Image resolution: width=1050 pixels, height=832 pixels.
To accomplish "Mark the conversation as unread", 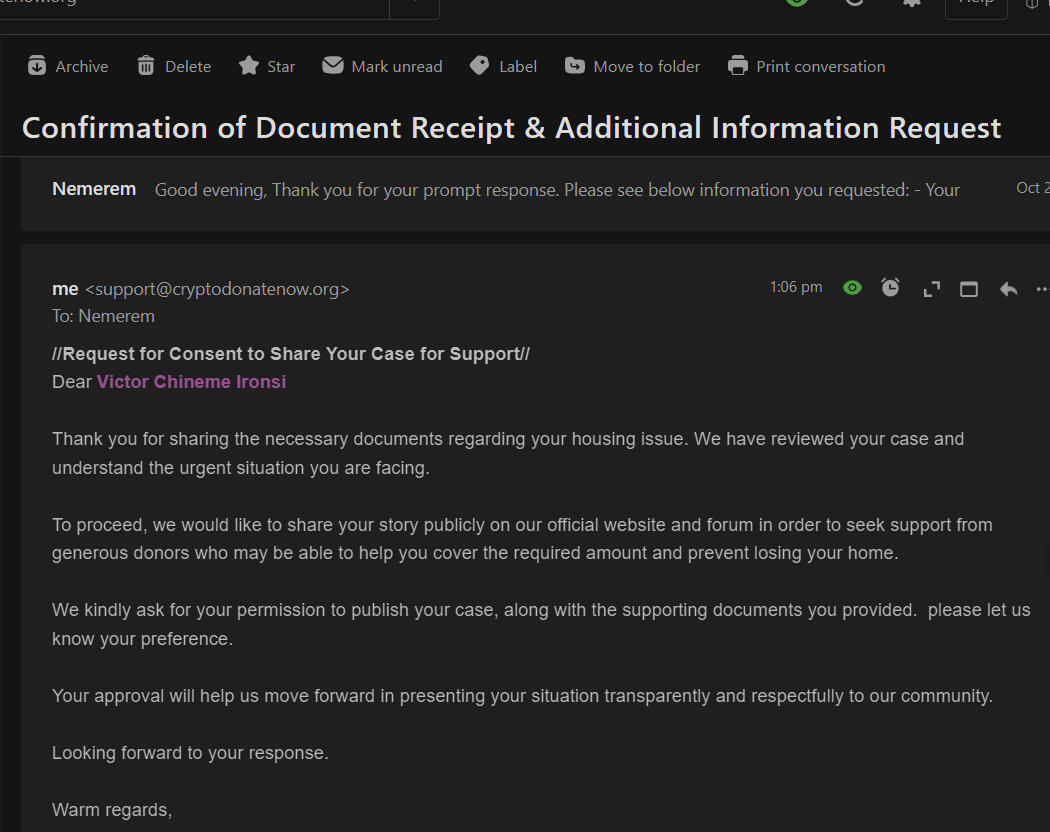I will click(382, 65).
